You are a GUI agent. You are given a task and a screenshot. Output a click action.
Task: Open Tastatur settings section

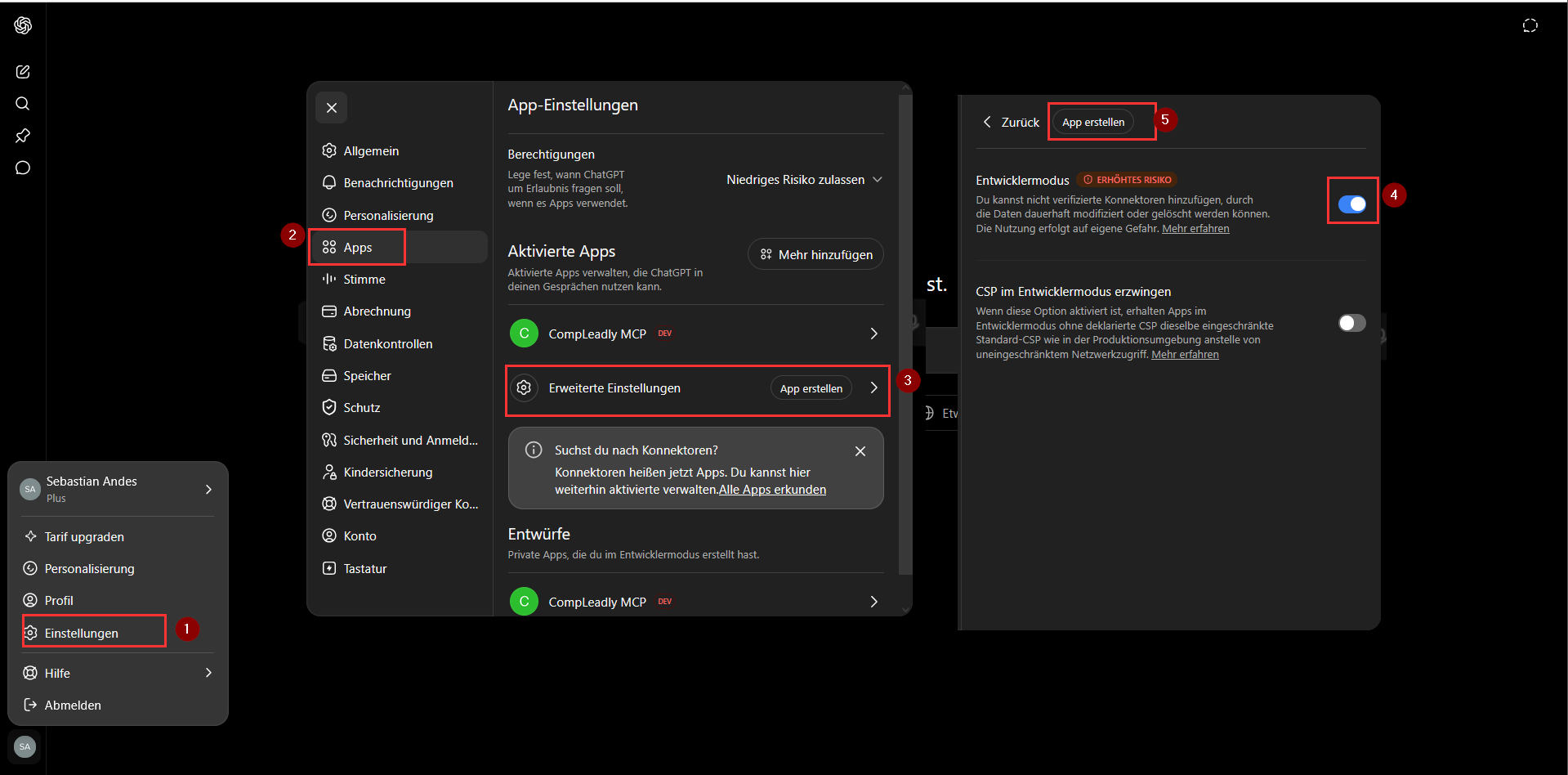(399, 569)
